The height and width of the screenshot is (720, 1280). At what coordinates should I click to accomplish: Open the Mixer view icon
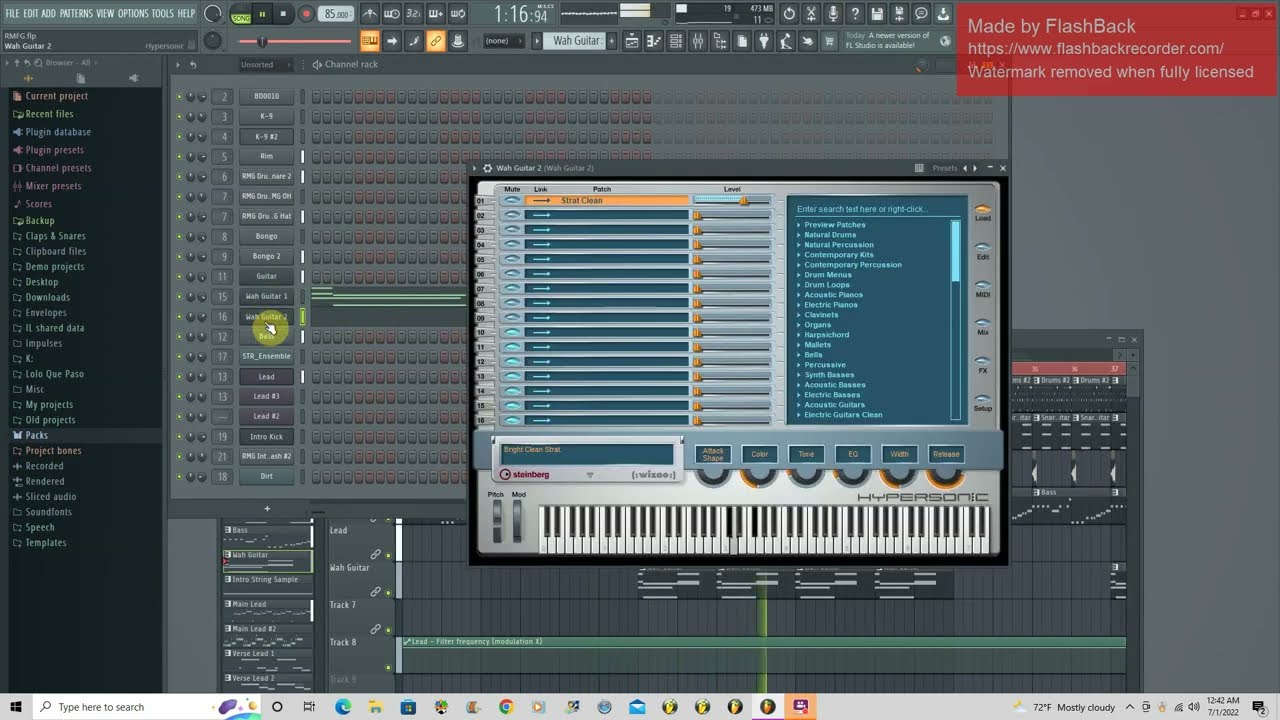(x=698, y=41)
